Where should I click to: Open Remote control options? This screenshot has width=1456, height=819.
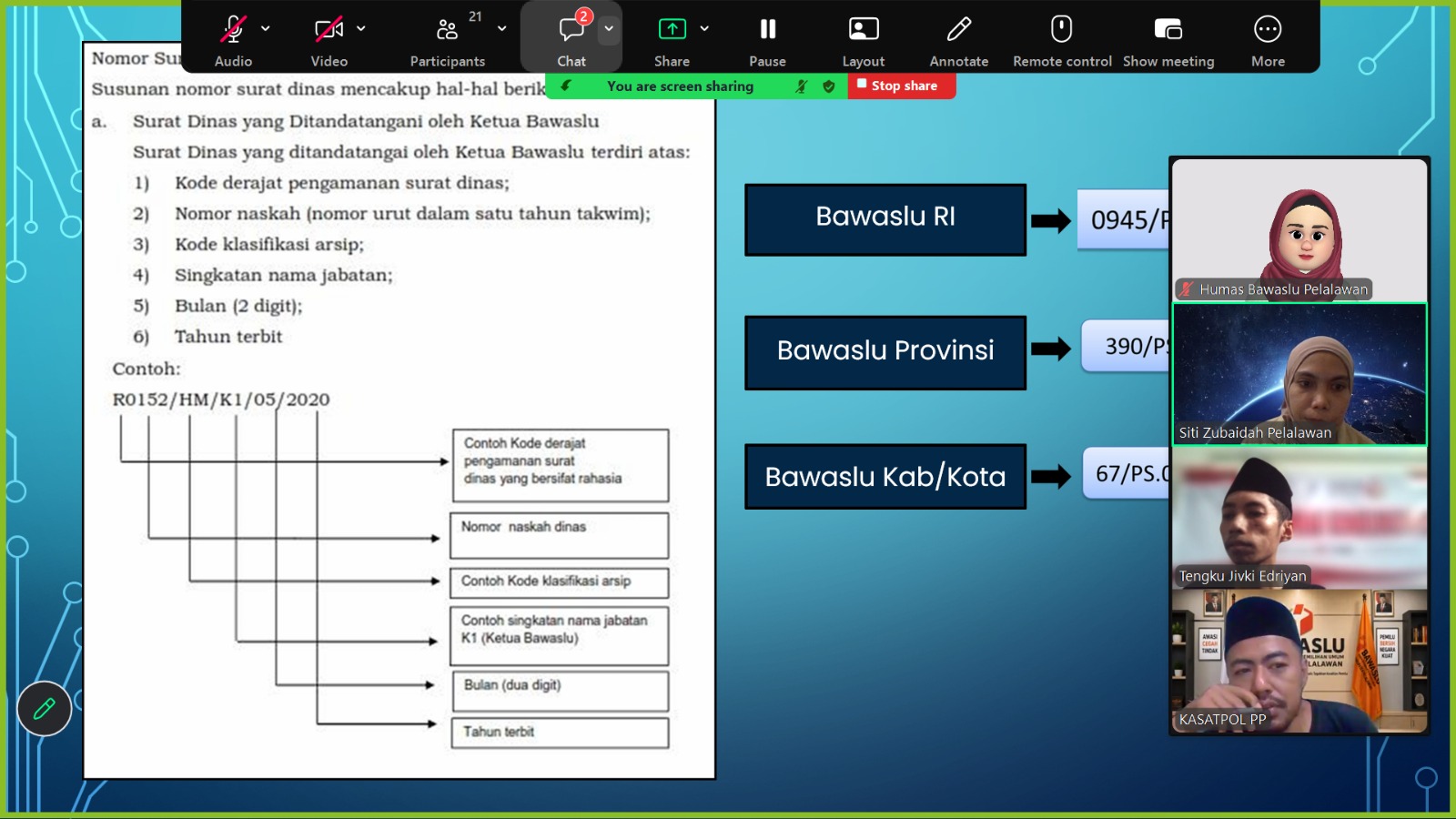coord(1062,37)
